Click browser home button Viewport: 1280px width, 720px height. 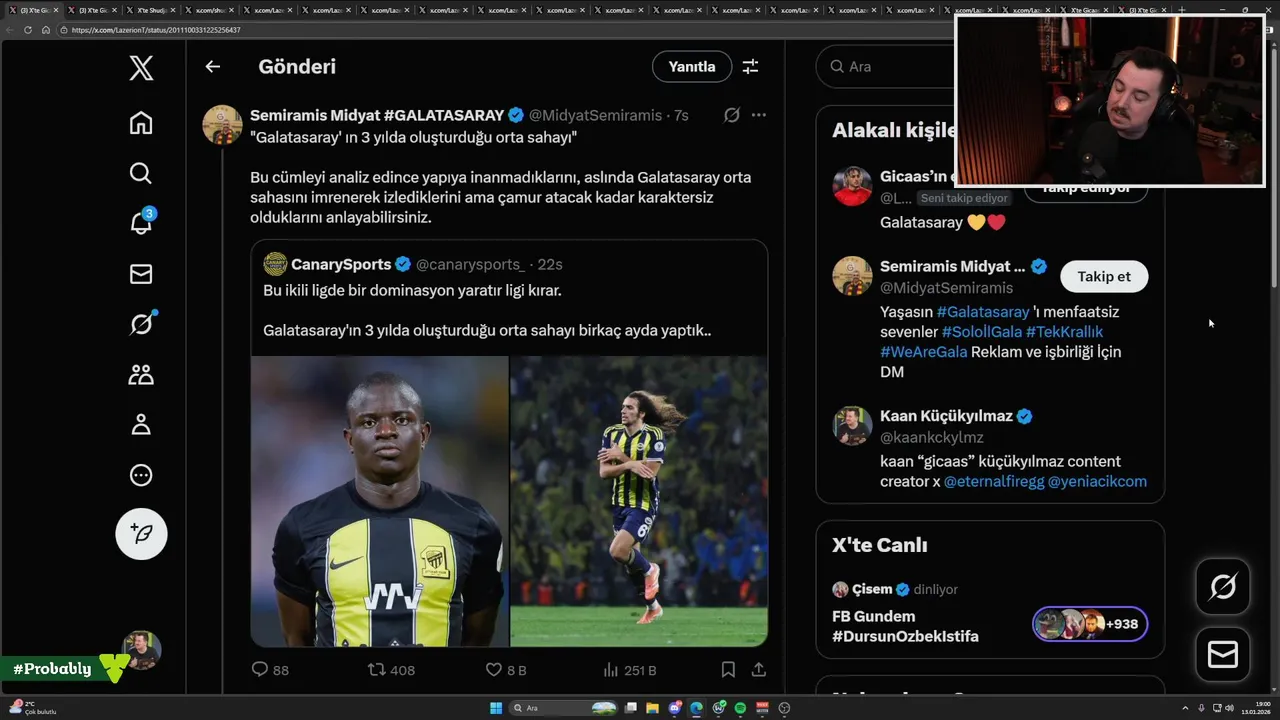coord(45,30)
